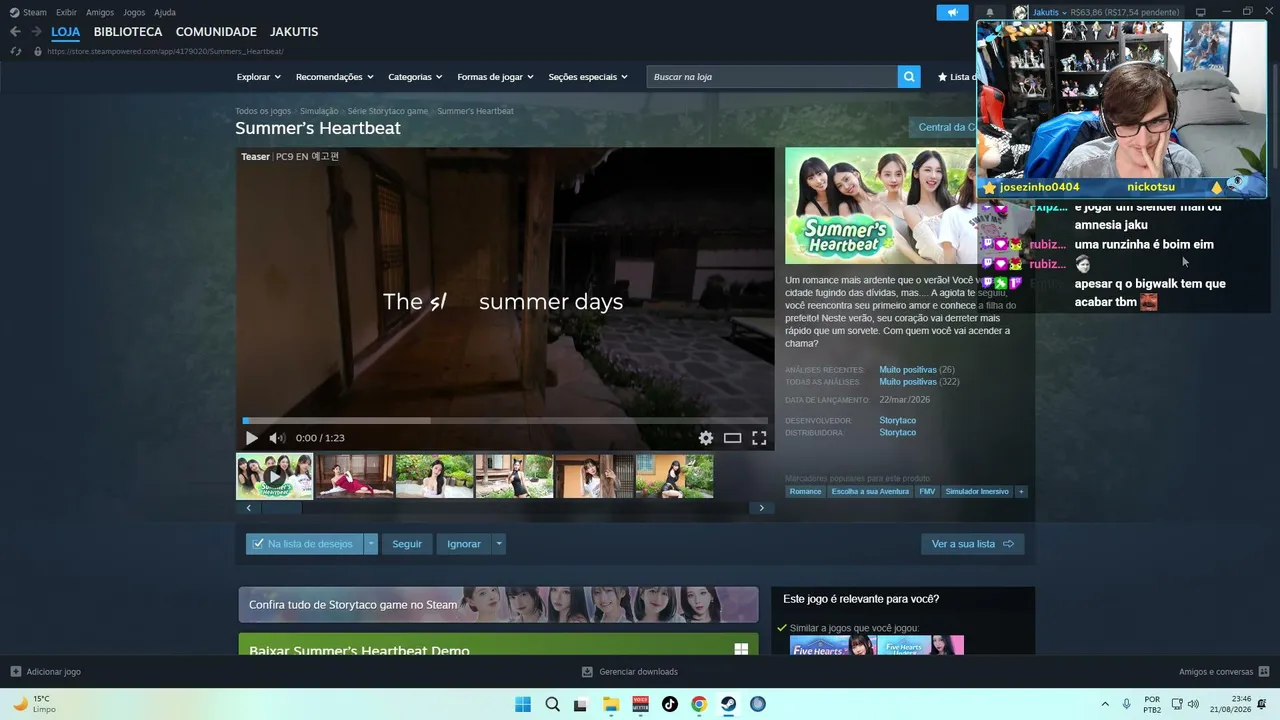
Task: Expand the Recomendações menu
Action: (x=334, y=77)
